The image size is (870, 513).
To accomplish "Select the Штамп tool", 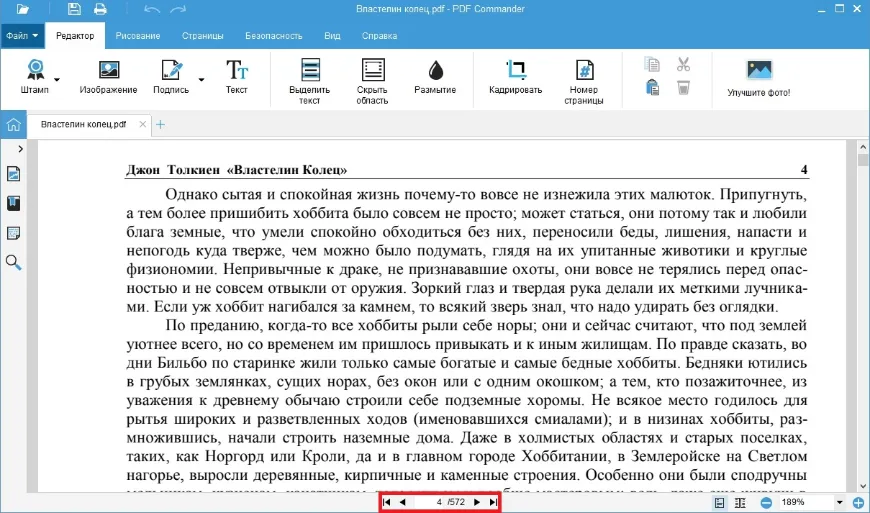I will pyautogui.click(x=35, y=77).
